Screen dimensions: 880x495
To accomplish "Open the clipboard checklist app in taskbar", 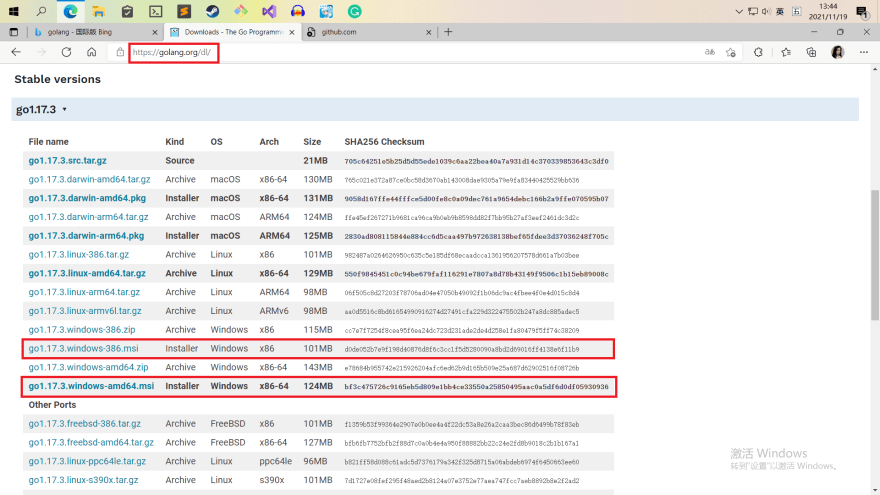I will point(127,11).
